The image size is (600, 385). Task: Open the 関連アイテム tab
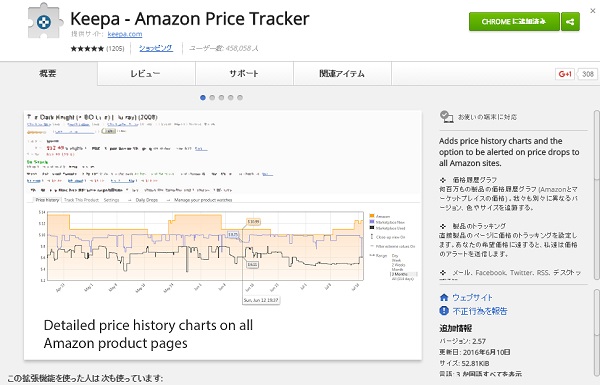tap(342, 73)
